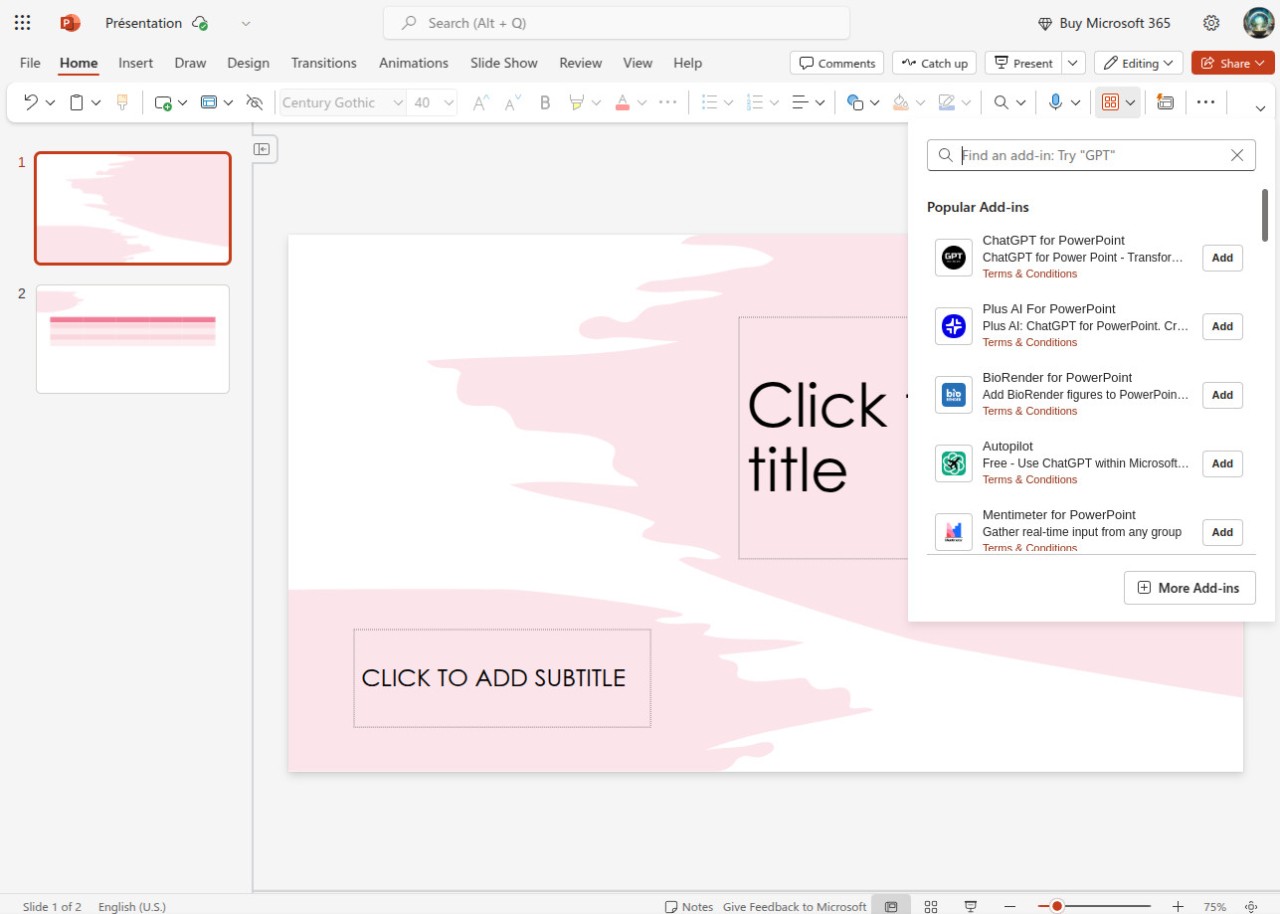Open the Insert tab
The width and height of the screenshot is (1280, 914).
point(136,63)
